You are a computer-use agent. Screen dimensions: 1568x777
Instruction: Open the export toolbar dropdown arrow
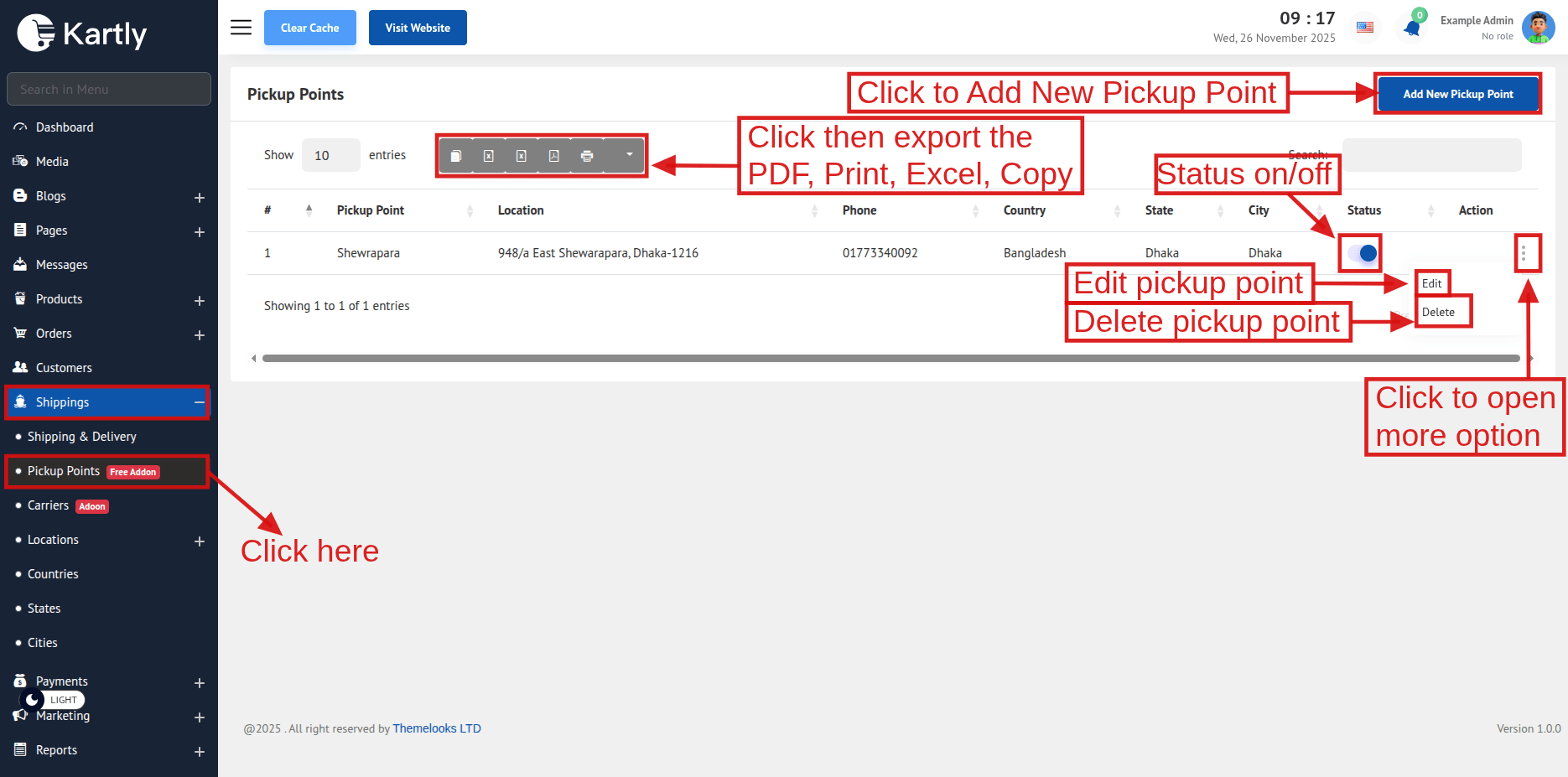[629, 155]
